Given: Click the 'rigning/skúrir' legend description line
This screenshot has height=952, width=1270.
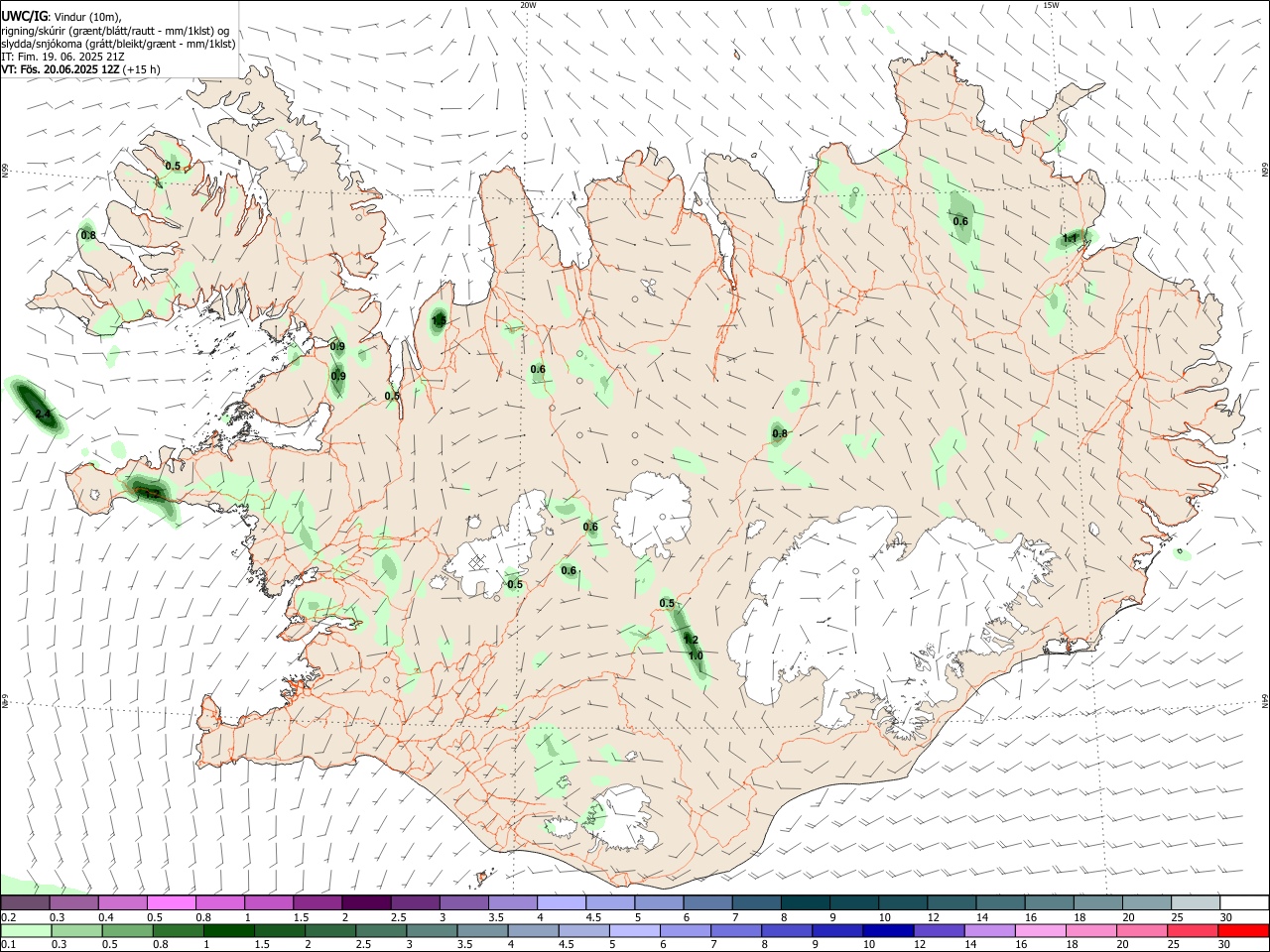Looking at the screenshot, I should click(x=115, y=31).
